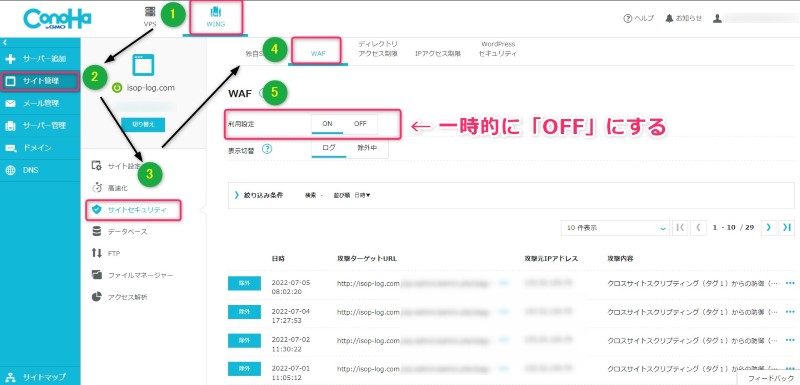Go to last page button

pyautogui.click(x=787, y=227)
